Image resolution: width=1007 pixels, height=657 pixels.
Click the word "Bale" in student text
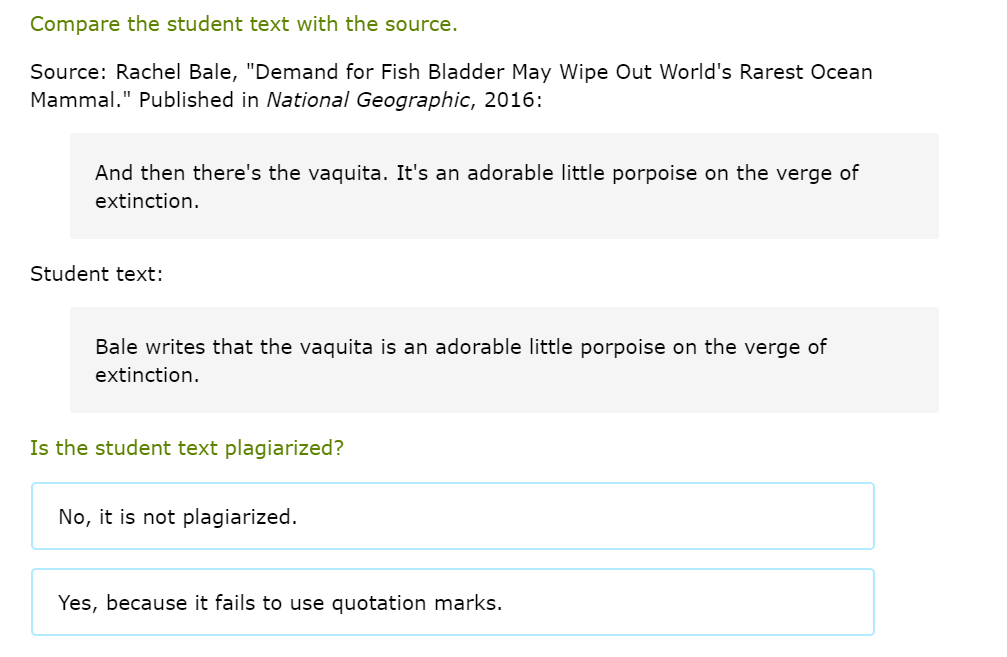[117, 347]
